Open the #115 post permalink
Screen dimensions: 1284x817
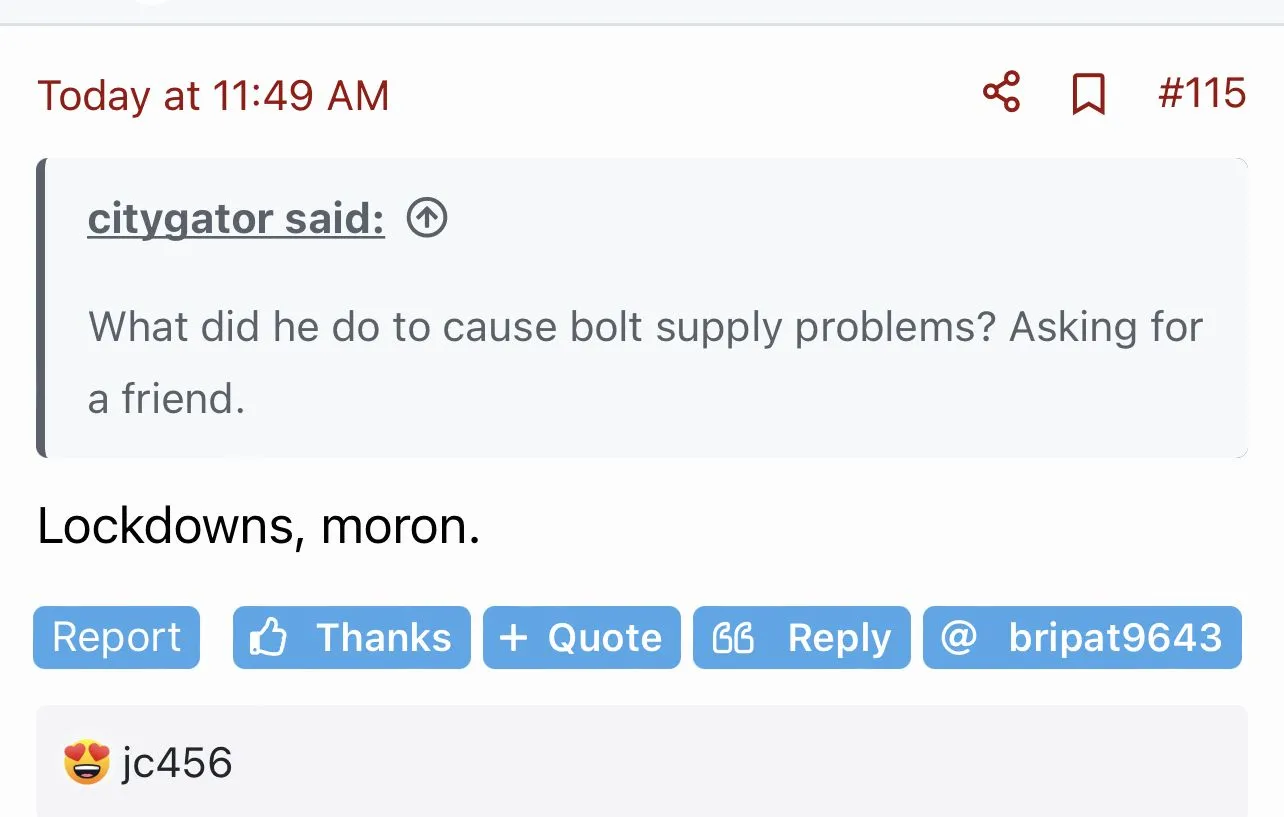(x=1201, y=94)
